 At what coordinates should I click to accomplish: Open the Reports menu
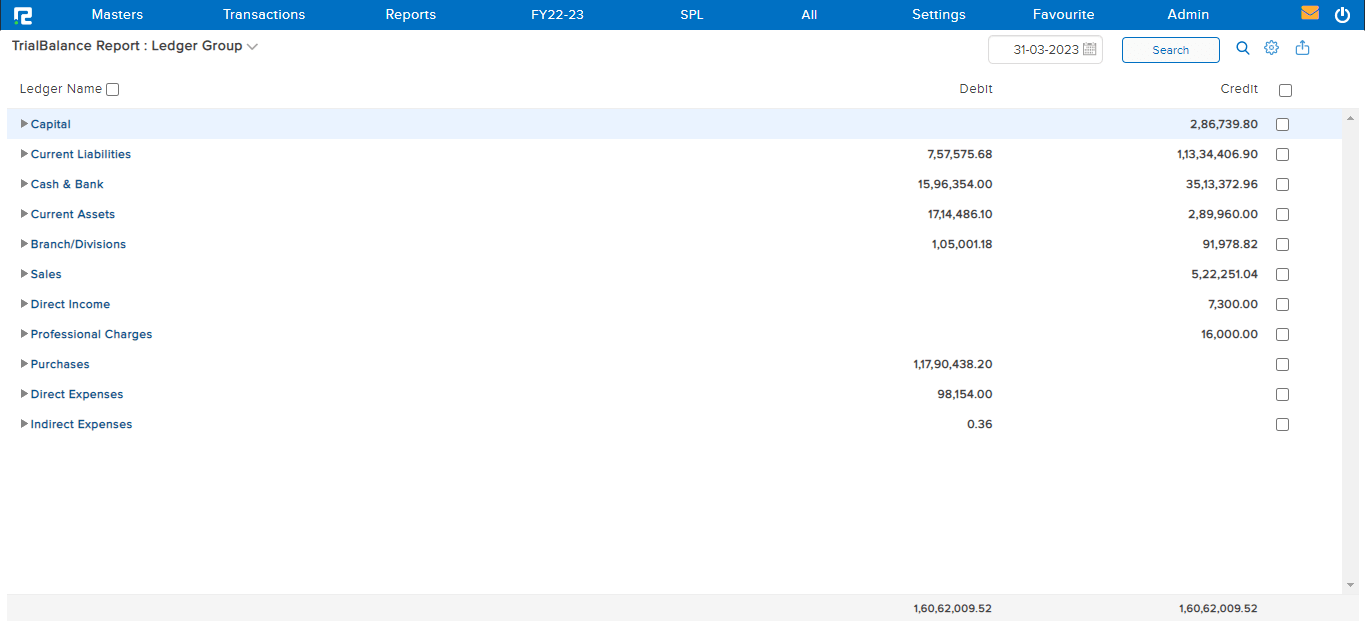(x=410, y=15)
